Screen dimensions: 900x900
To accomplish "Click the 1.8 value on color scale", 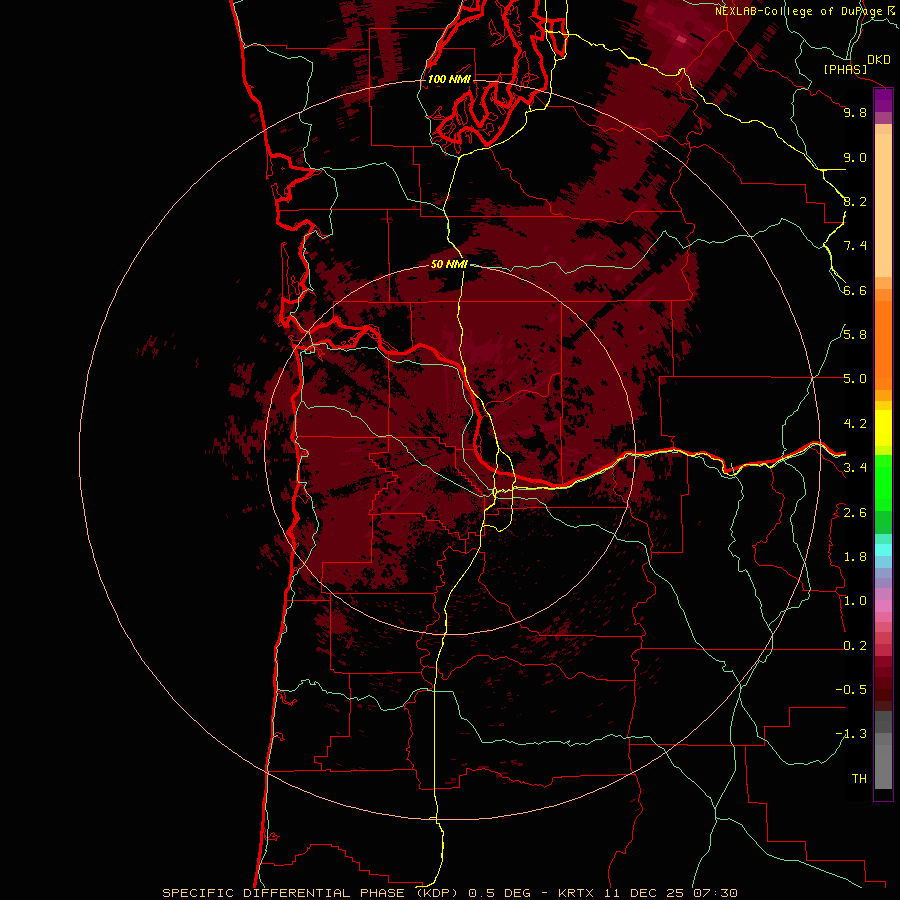I will [x=855, y=557].
